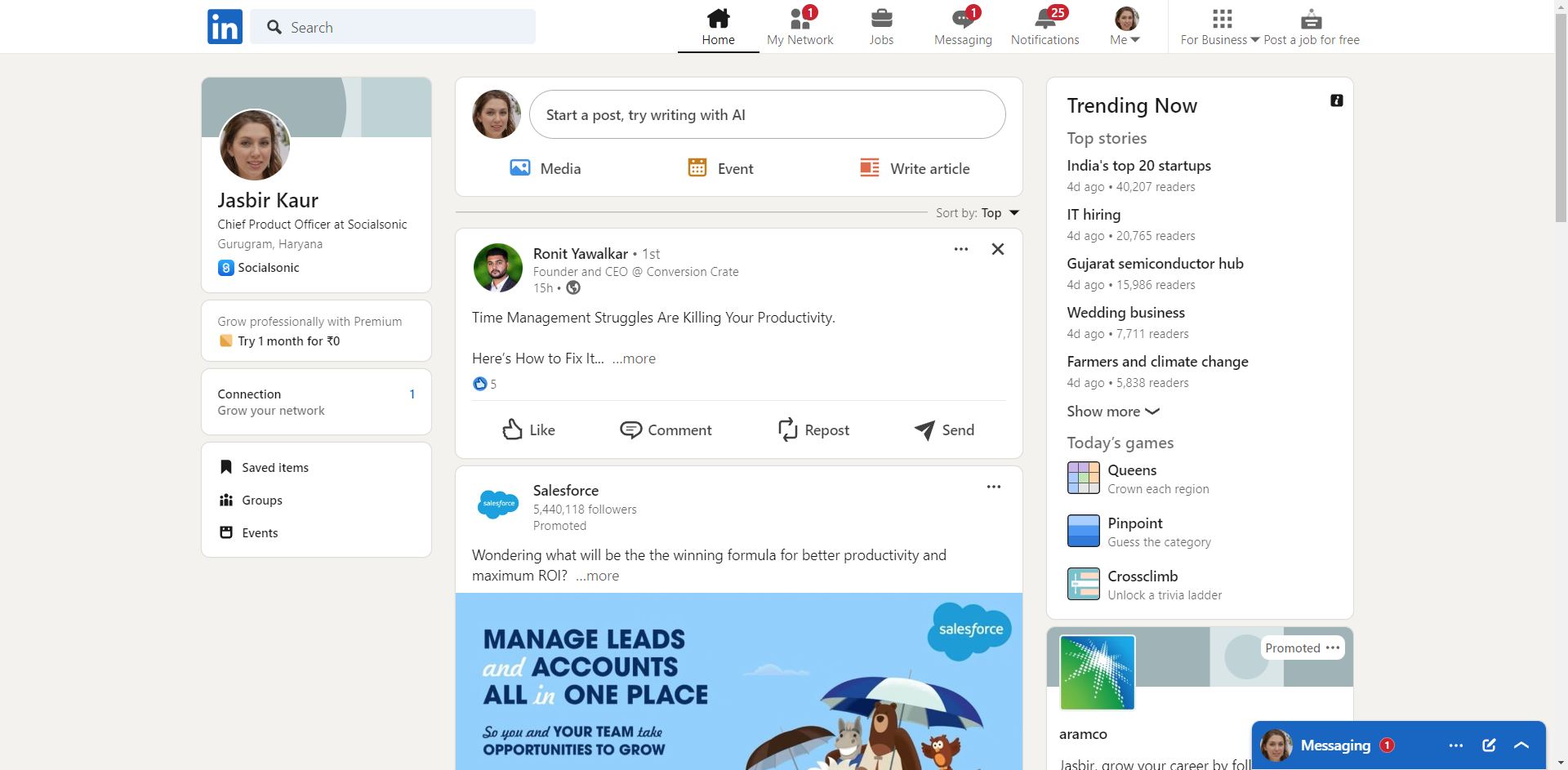The width and height of the screenshot is (1568, 770).
Task: Like Ronit Yawalkar's post
Action: 528,430
